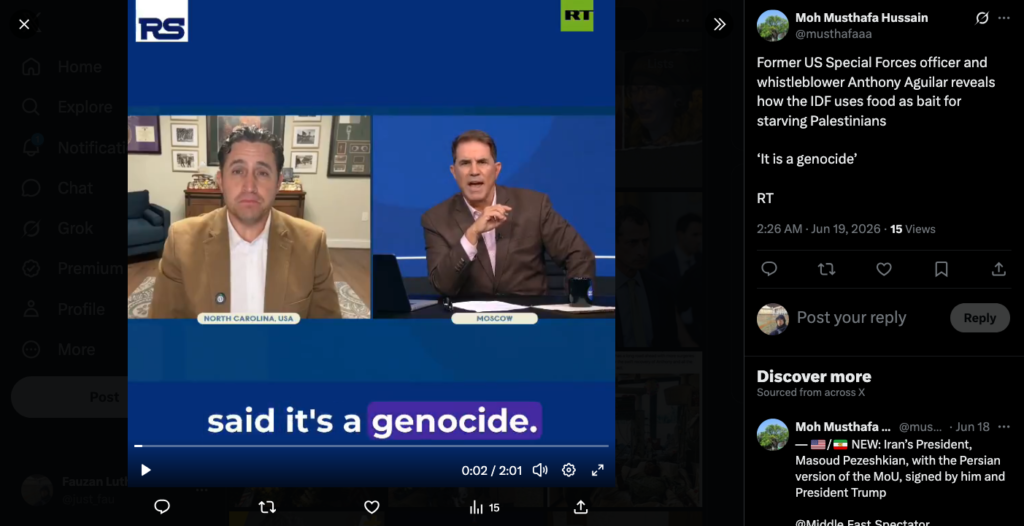Image resolution: width=1024 pixels, height=526 pixels.
Task: Open post more options menu
Action: point(1004,18)
